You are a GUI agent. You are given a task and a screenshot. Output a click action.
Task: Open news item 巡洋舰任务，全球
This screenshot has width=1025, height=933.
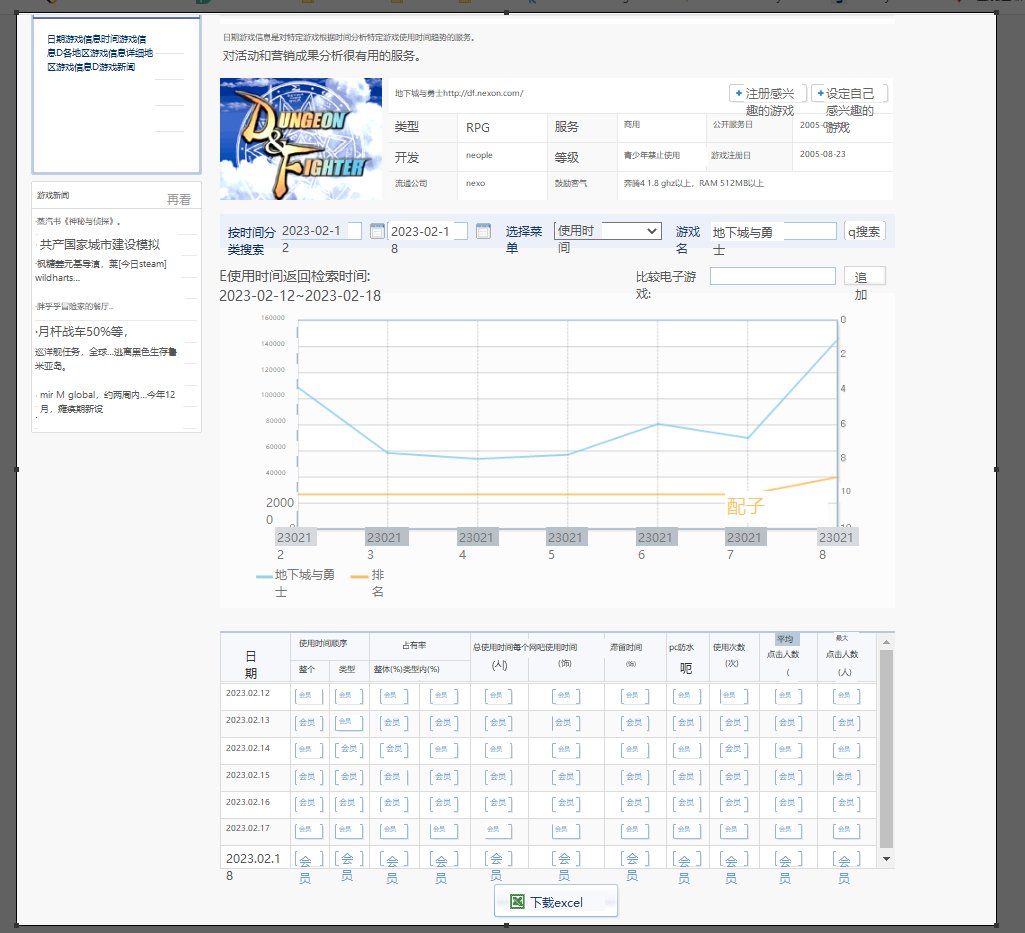point(106,358)
